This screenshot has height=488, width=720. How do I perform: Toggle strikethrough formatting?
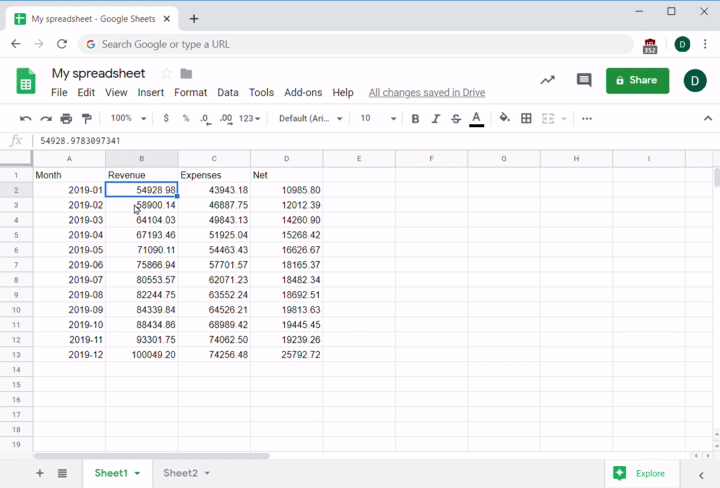[456, 118]
